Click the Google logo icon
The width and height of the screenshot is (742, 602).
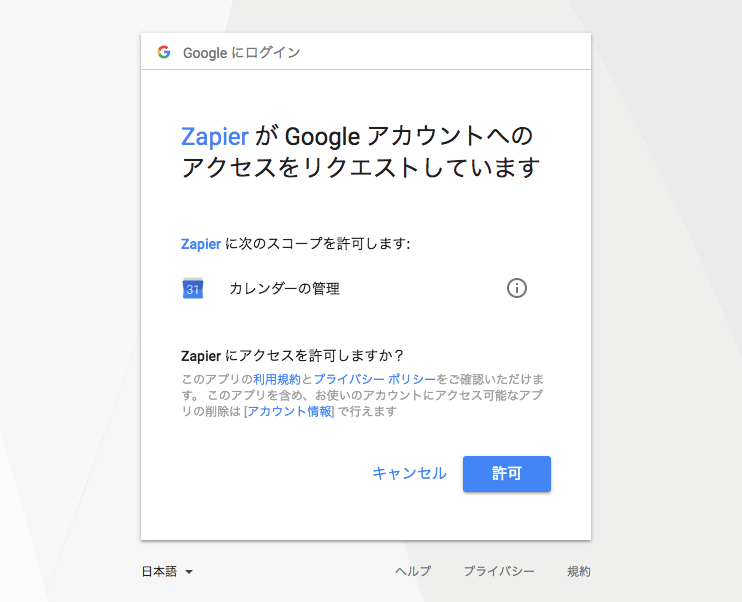[x=164, y=52]
